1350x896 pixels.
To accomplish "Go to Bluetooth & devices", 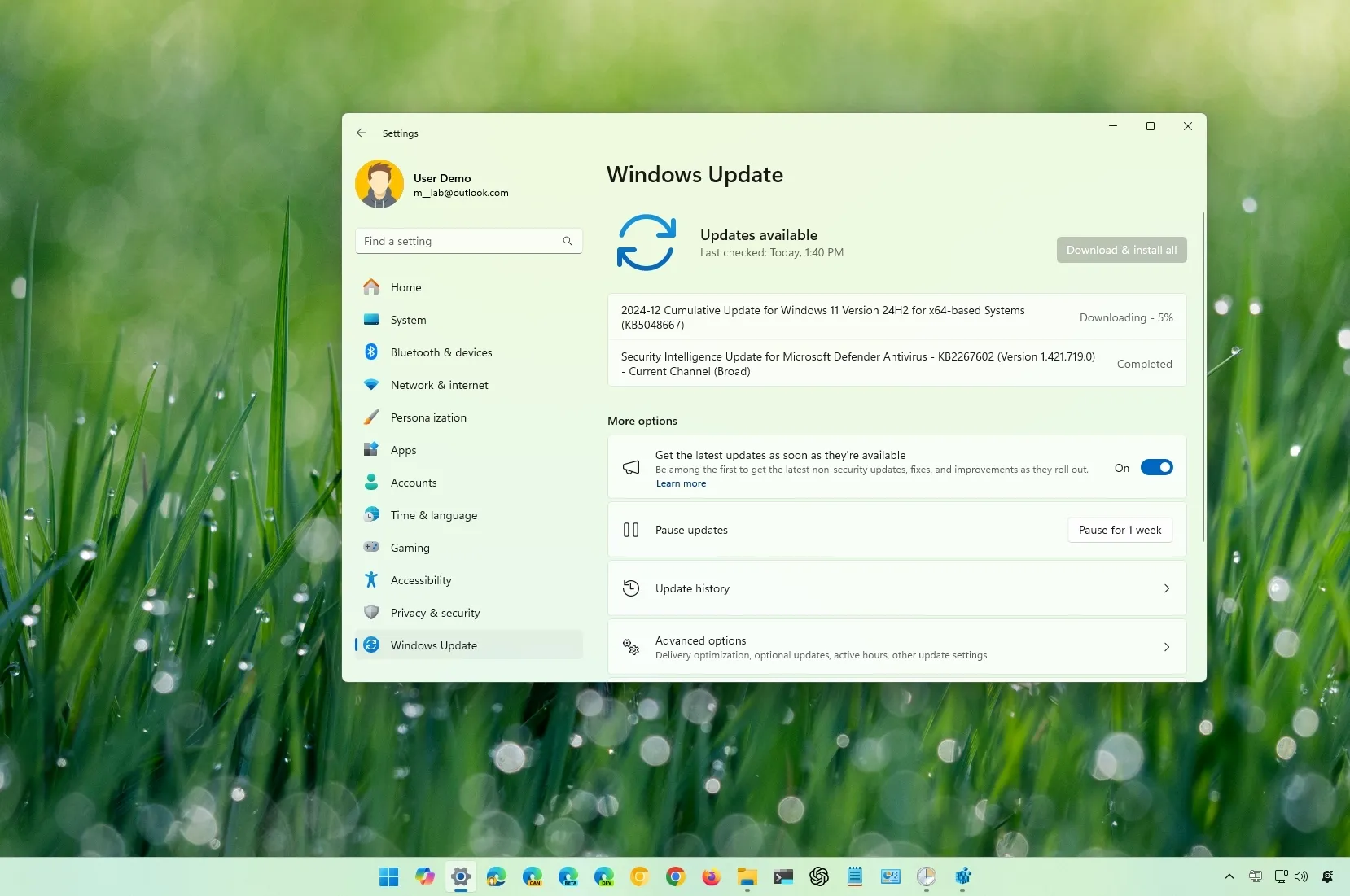I will (x=469, y=352).
